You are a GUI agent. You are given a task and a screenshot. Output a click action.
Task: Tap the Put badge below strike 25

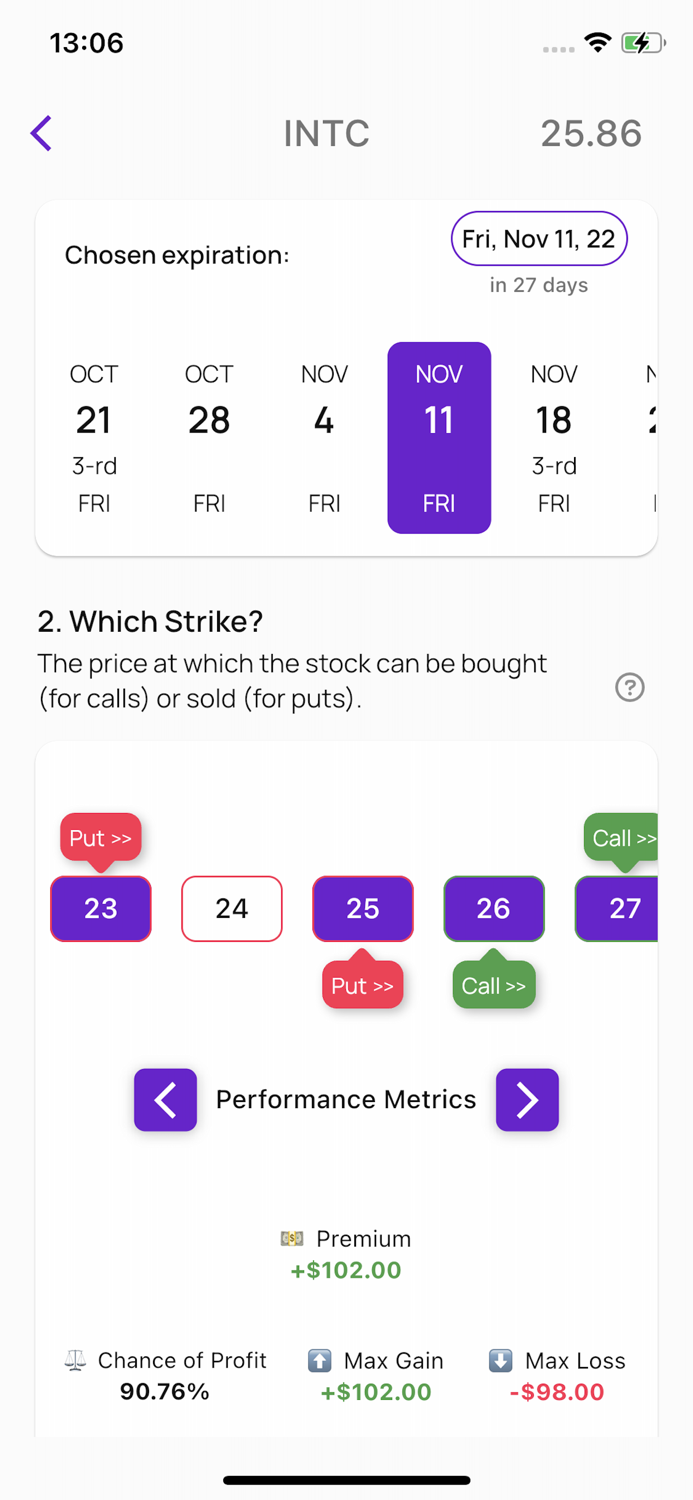[362, 985]
